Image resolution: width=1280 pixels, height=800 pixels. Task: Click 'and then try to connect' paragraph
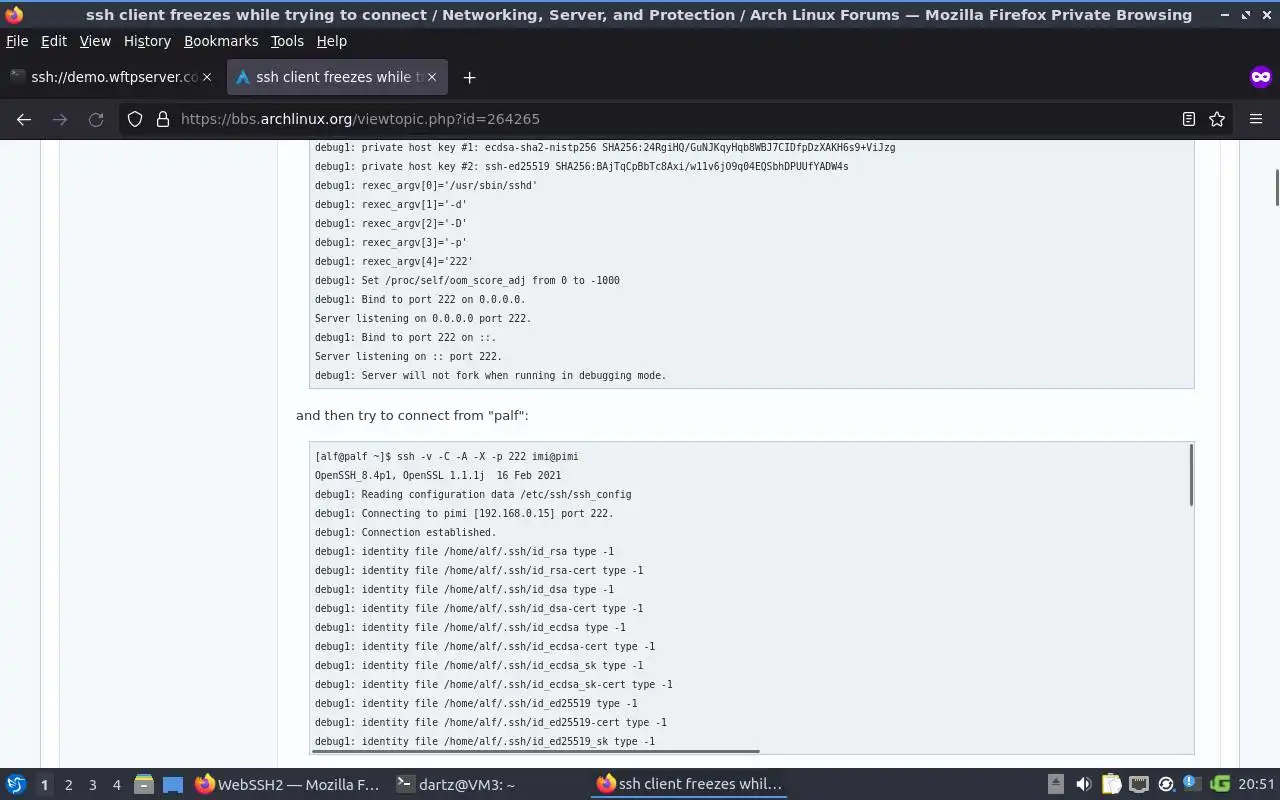[x=412, y=415]
